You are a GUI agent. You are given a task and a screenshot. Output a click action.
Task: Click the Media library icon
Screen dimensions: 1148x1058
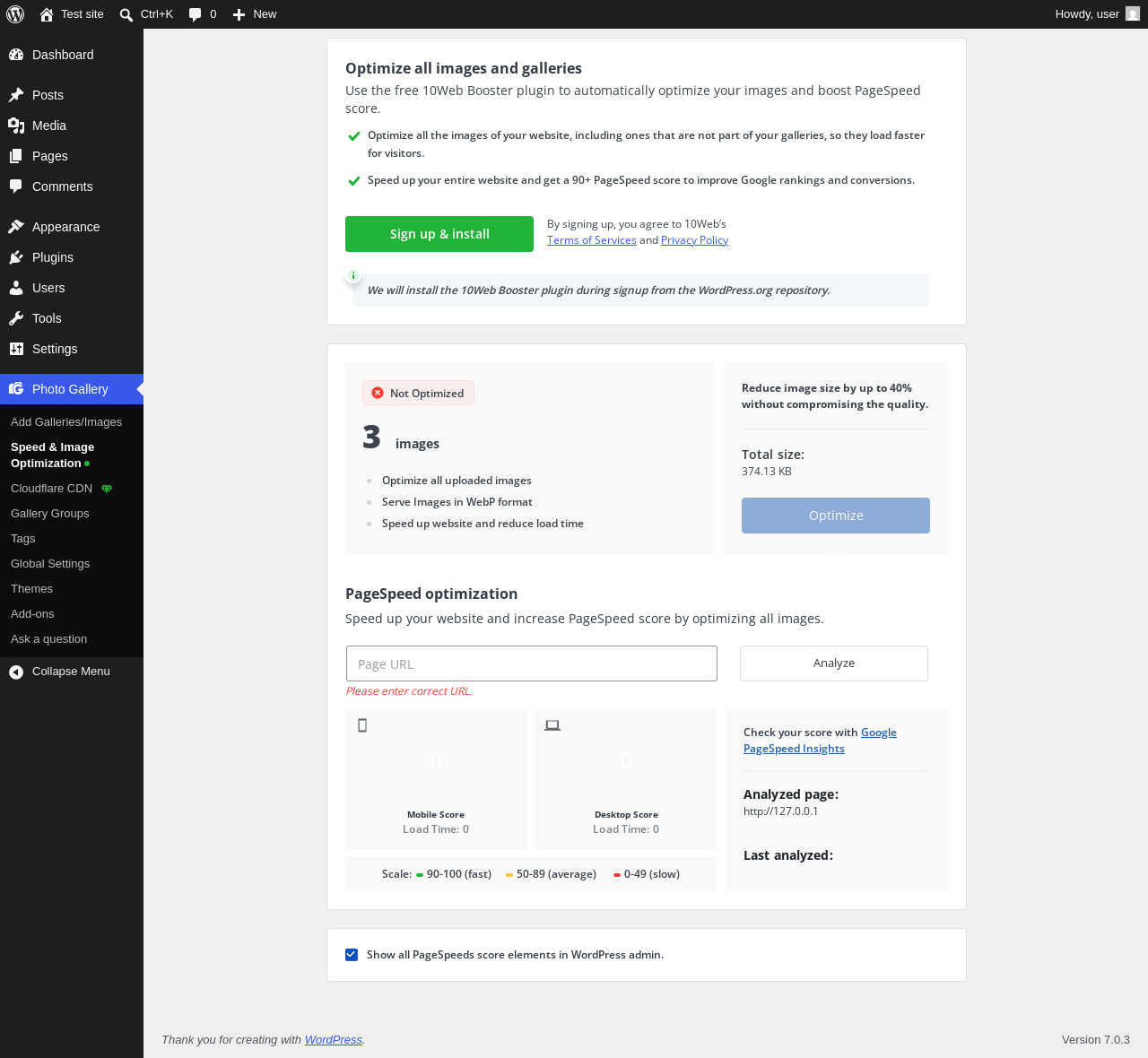point(16,126)
